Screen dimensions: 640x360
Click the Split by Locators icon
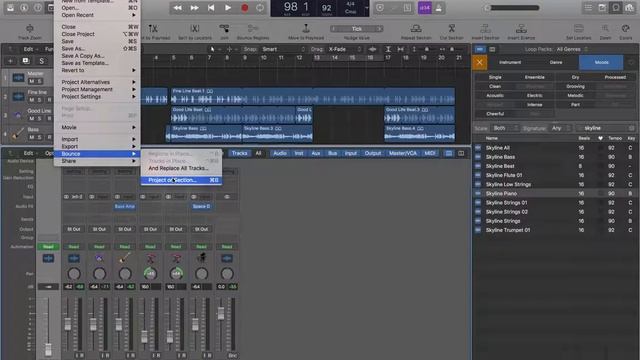pos(195,29)
